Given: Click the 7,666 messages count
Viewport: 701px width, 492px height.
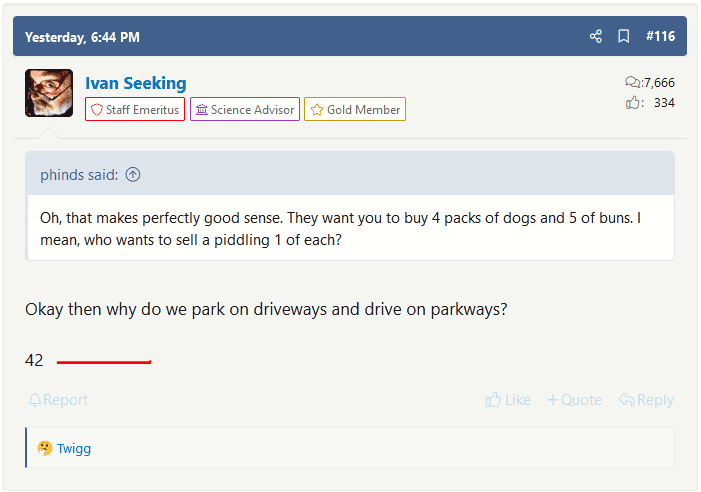Looking at the screenshot, I should pyautogui.click(x=659, y=83).
